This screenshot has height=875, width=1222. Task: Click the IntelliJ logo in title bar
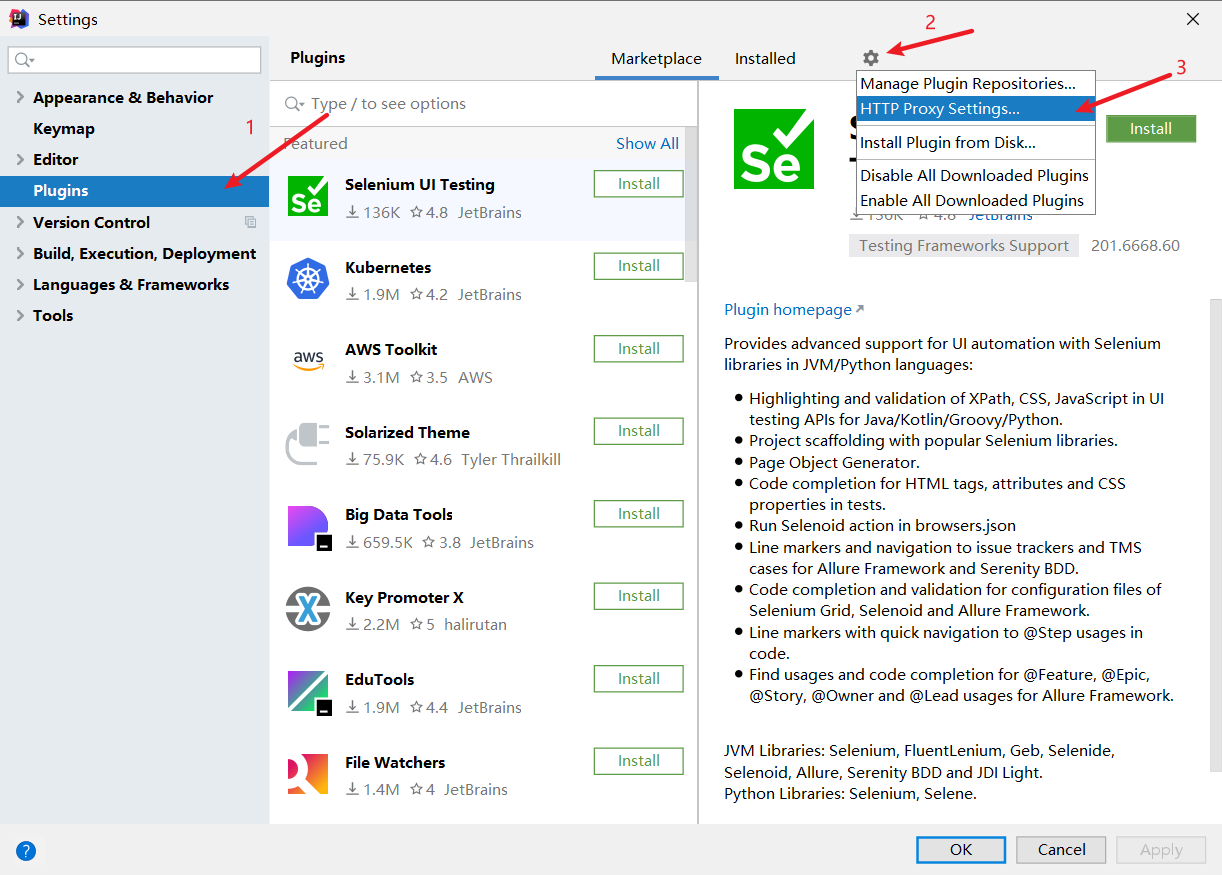[18, 19]
